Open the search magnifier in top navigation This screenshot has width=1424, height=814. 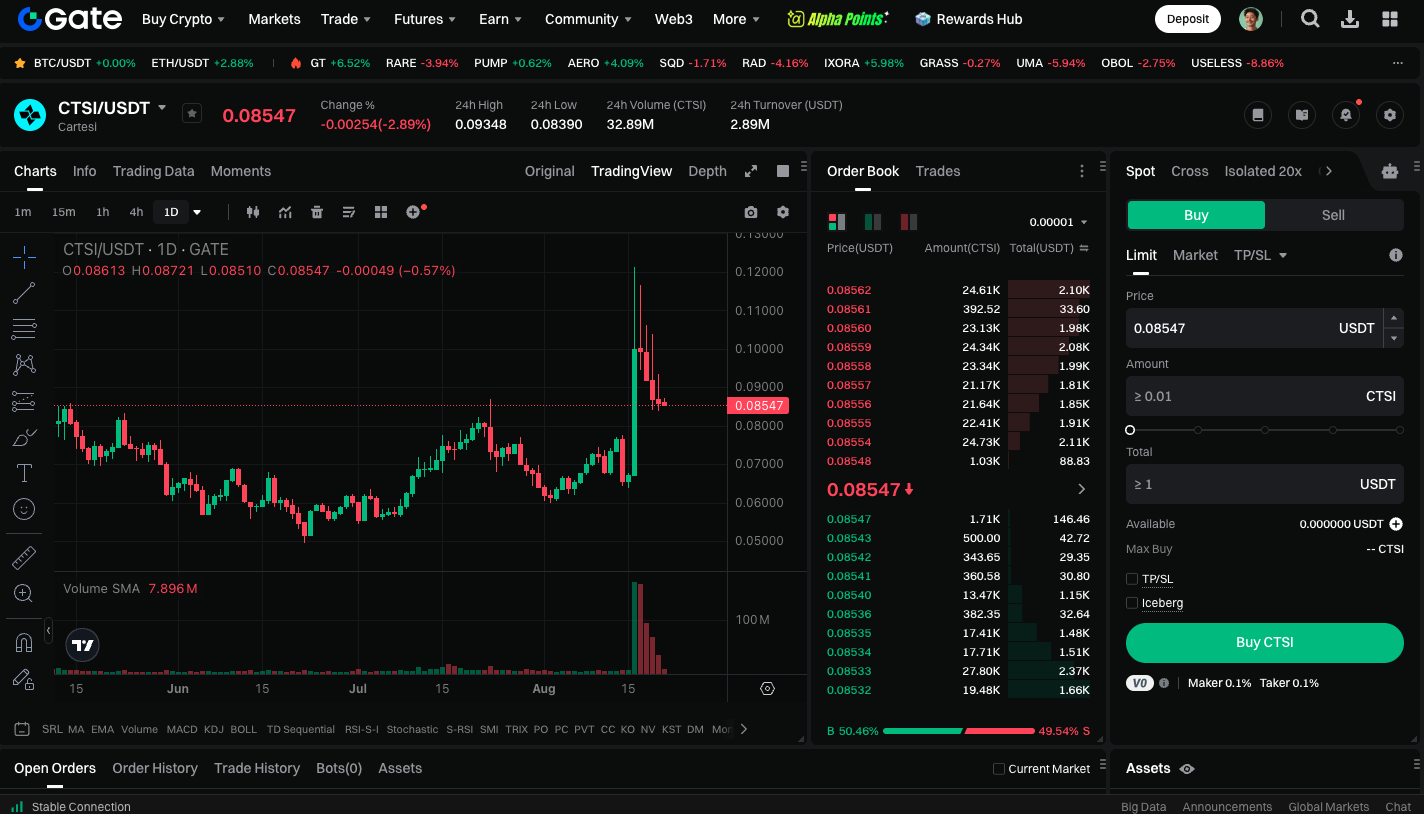pyautogui.click(x=1310, y=19)
